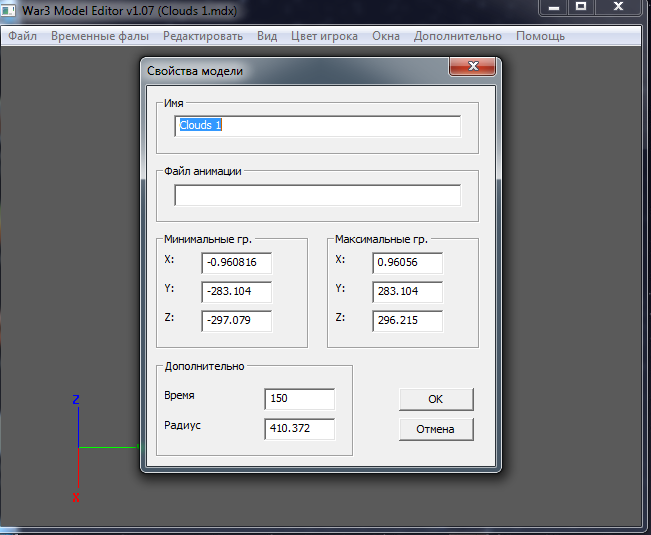Click minimum Z field showing -297.079
This screenshot has width=651, height=535.
point(237,321)
